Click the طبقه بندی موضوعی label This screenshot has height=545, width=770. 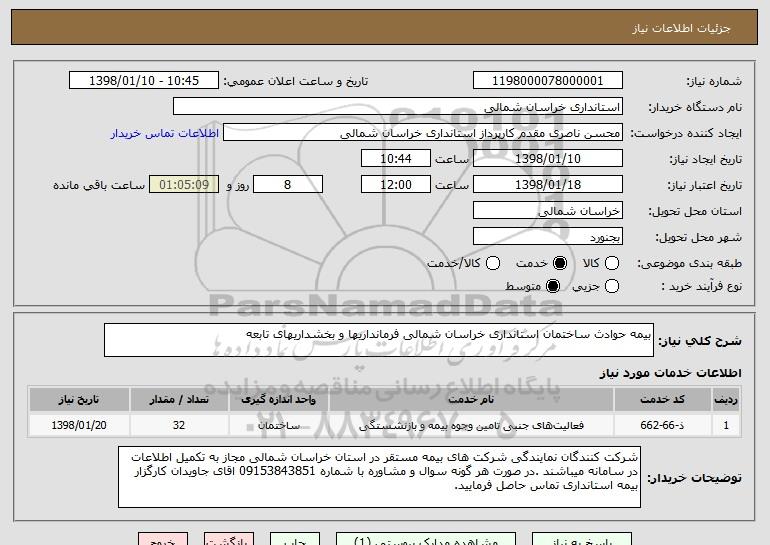pyautogui.click(x=690, y=264)
